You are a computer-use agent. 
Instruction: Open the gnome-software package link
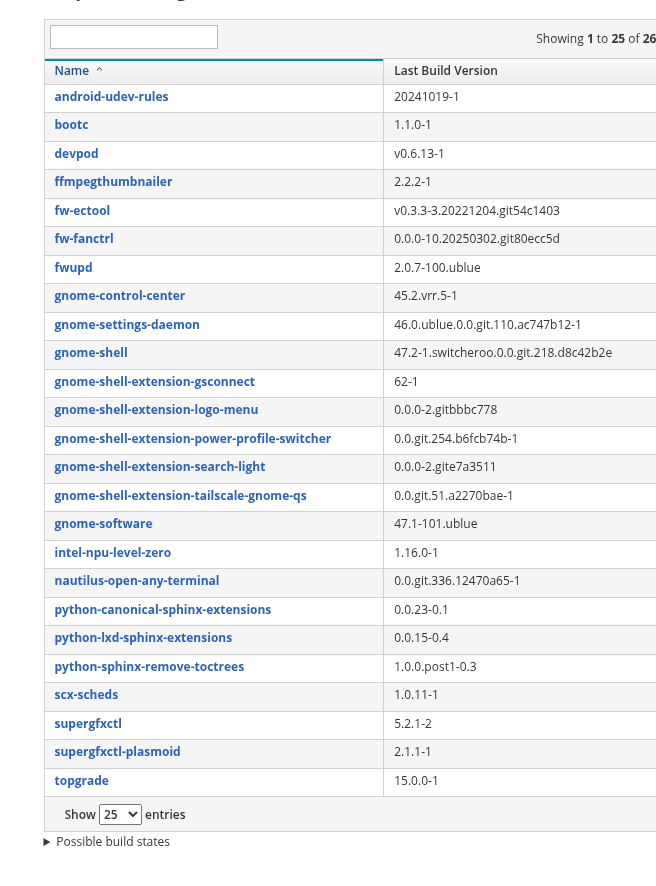click(103, 524)
